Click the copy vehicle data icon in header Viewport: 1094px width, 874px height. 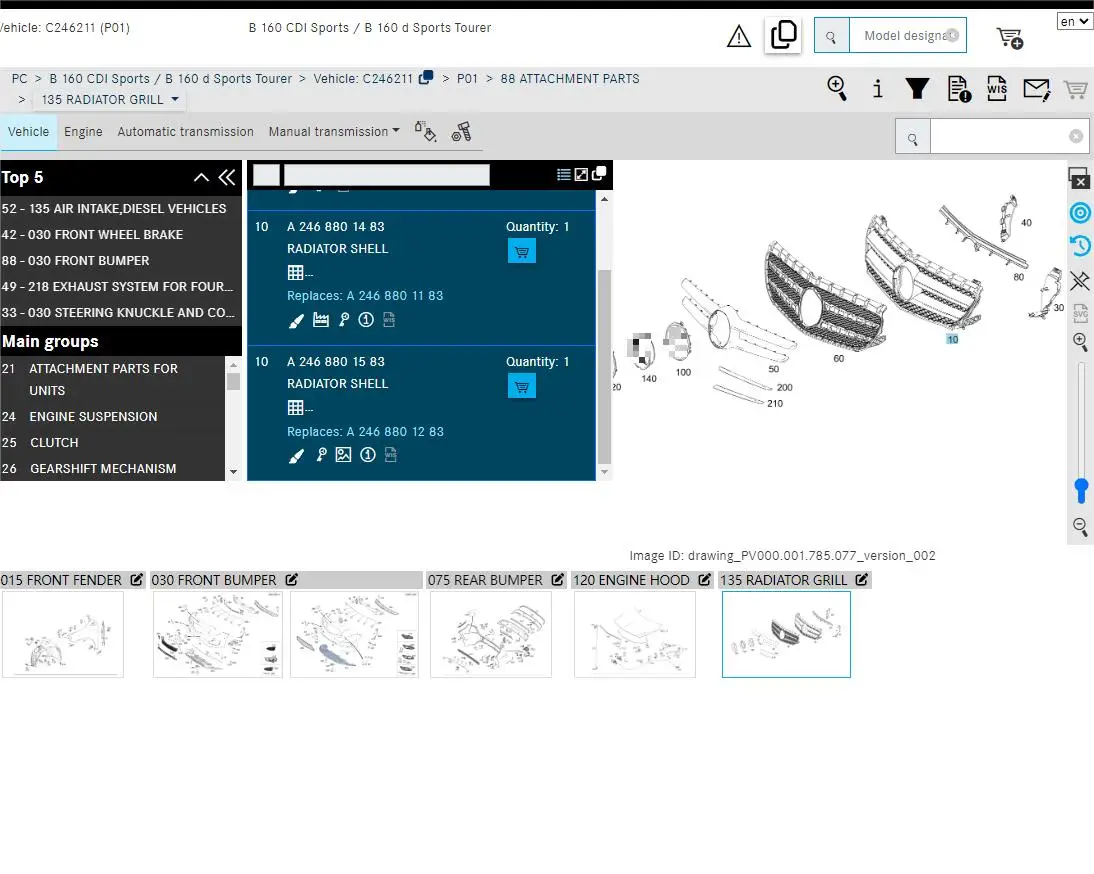[x=783, y=35]
